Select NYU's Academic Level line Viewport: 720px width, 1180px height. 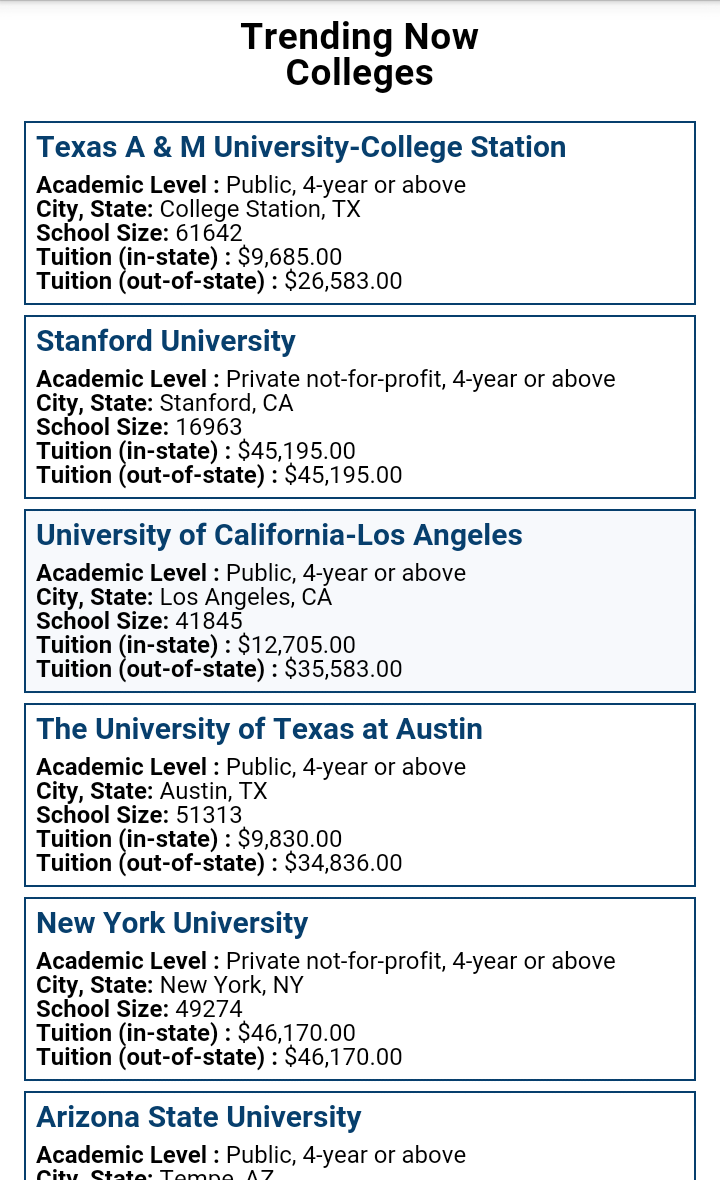(326, 961)
